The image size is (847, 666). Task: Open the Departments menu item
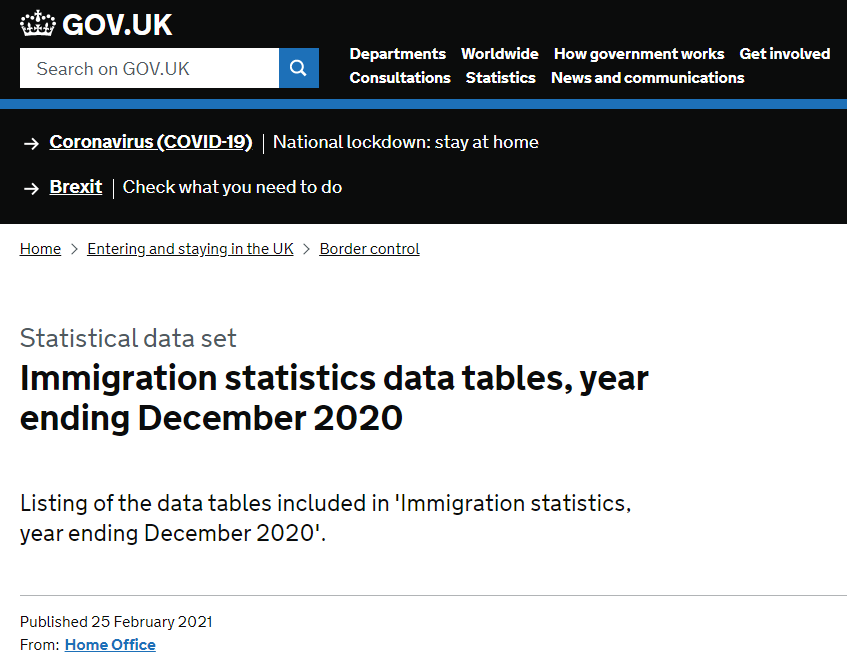click(397, 54)
